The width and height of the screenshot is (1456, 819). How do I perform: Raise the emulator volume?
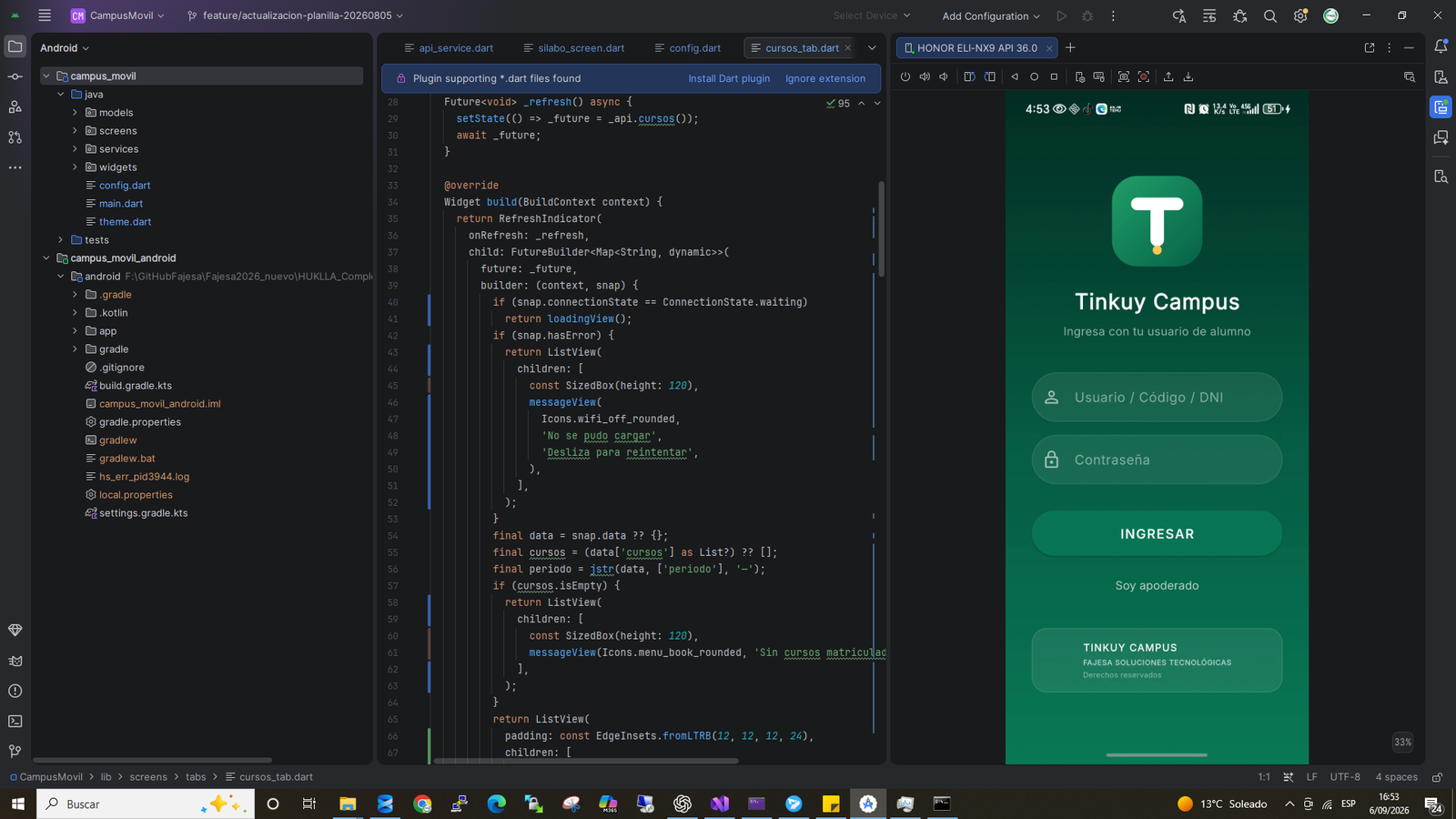[925, 77]
